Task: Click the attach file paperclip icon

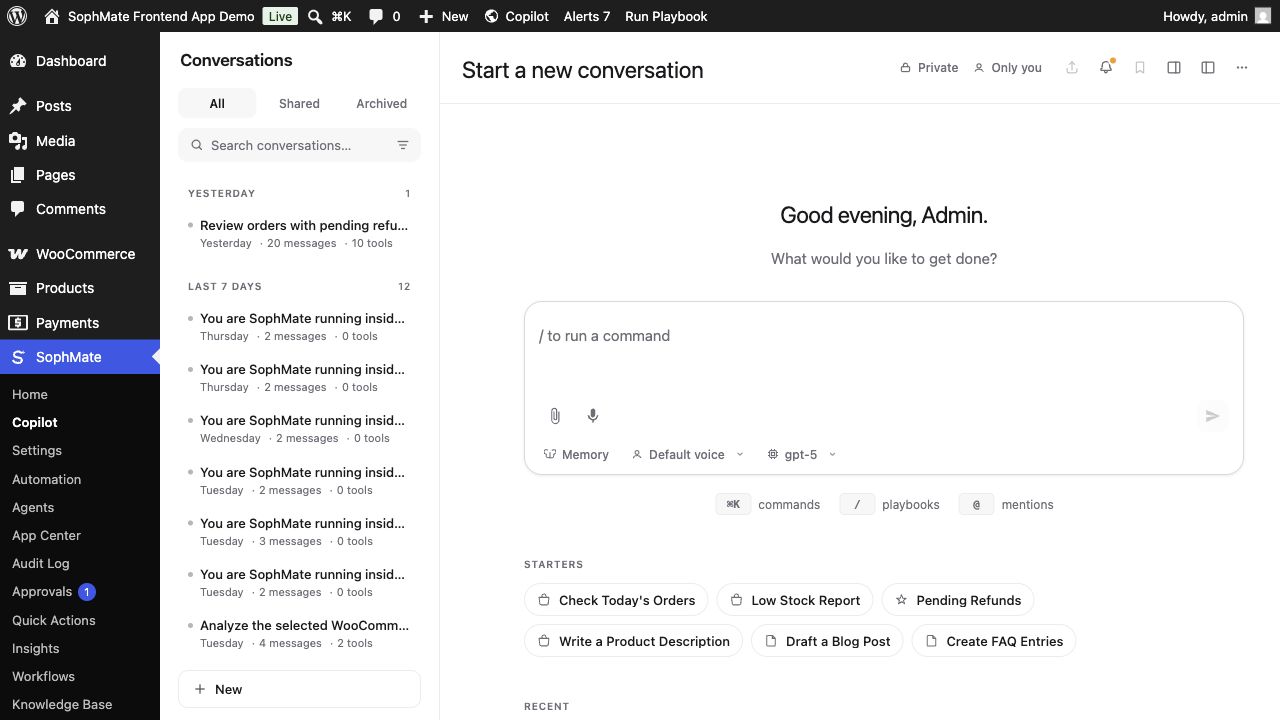Action: [555, 416]
